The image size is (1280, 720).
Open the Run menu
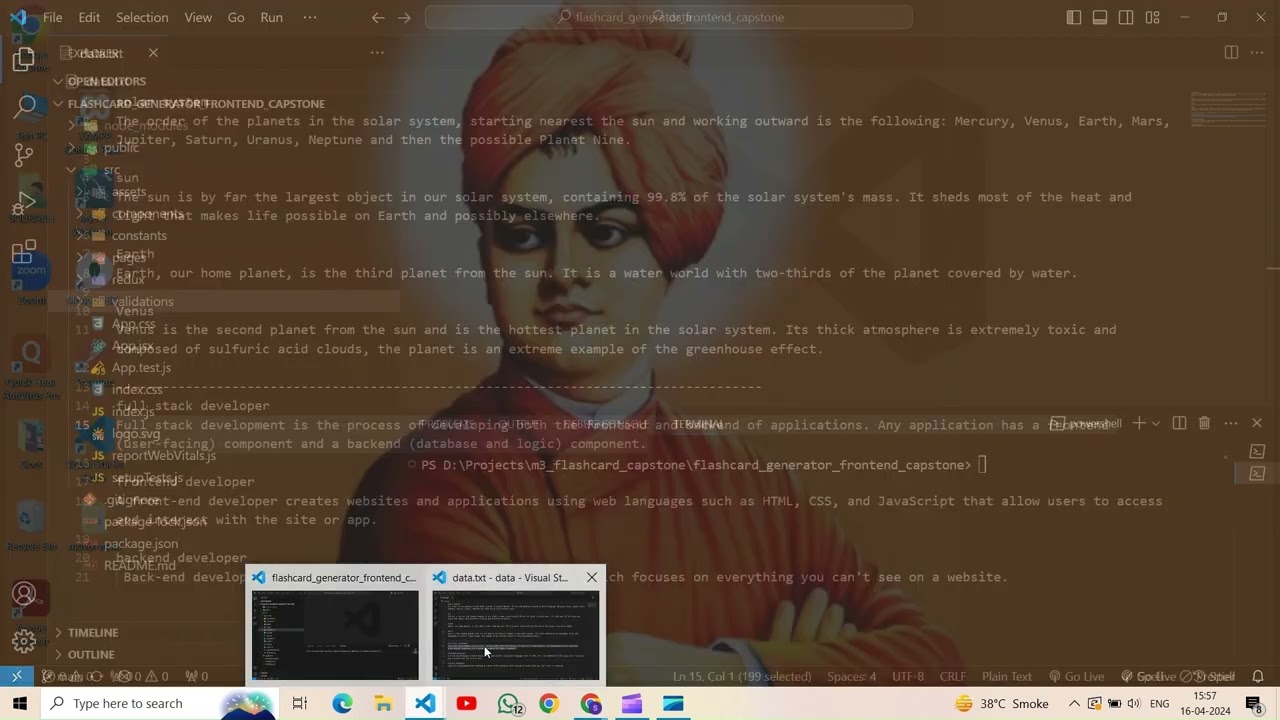tap(271, 17)
